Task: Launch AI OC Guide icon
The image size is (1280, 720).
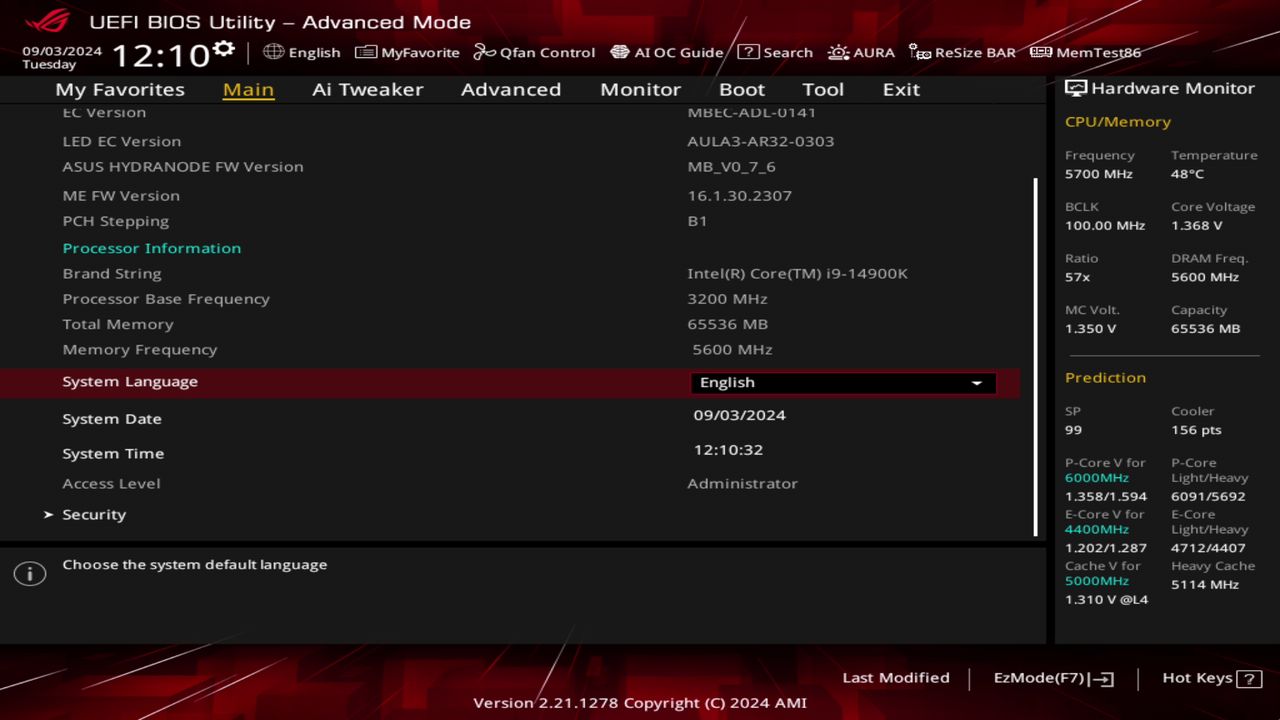Action: coord(619,52)
